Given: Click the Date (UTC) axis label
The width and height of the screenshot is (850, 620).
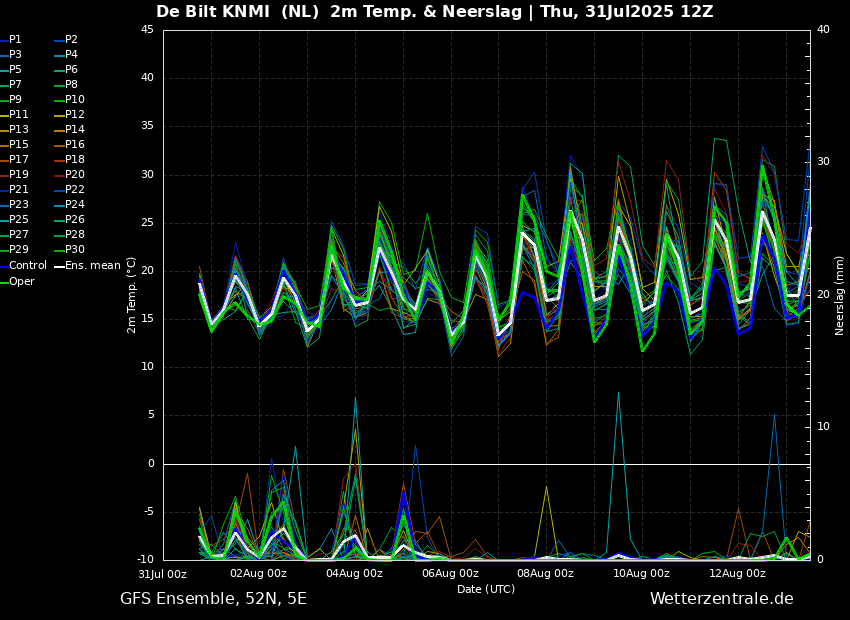Looking at the screenshot, I should pyautogui.click(x=486, y=590).
